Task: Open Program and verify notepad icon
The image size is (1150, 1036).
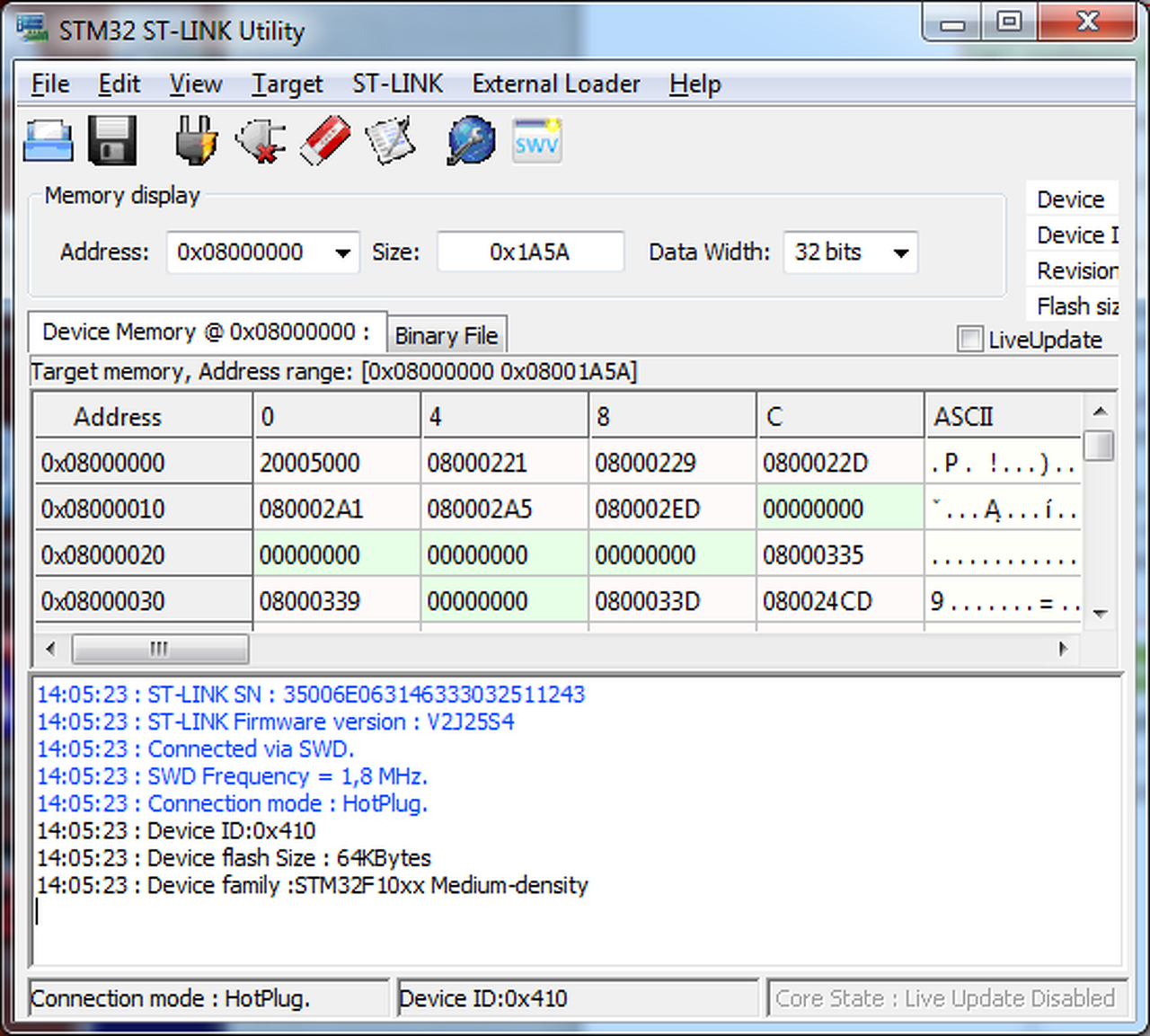Action: 390,141
